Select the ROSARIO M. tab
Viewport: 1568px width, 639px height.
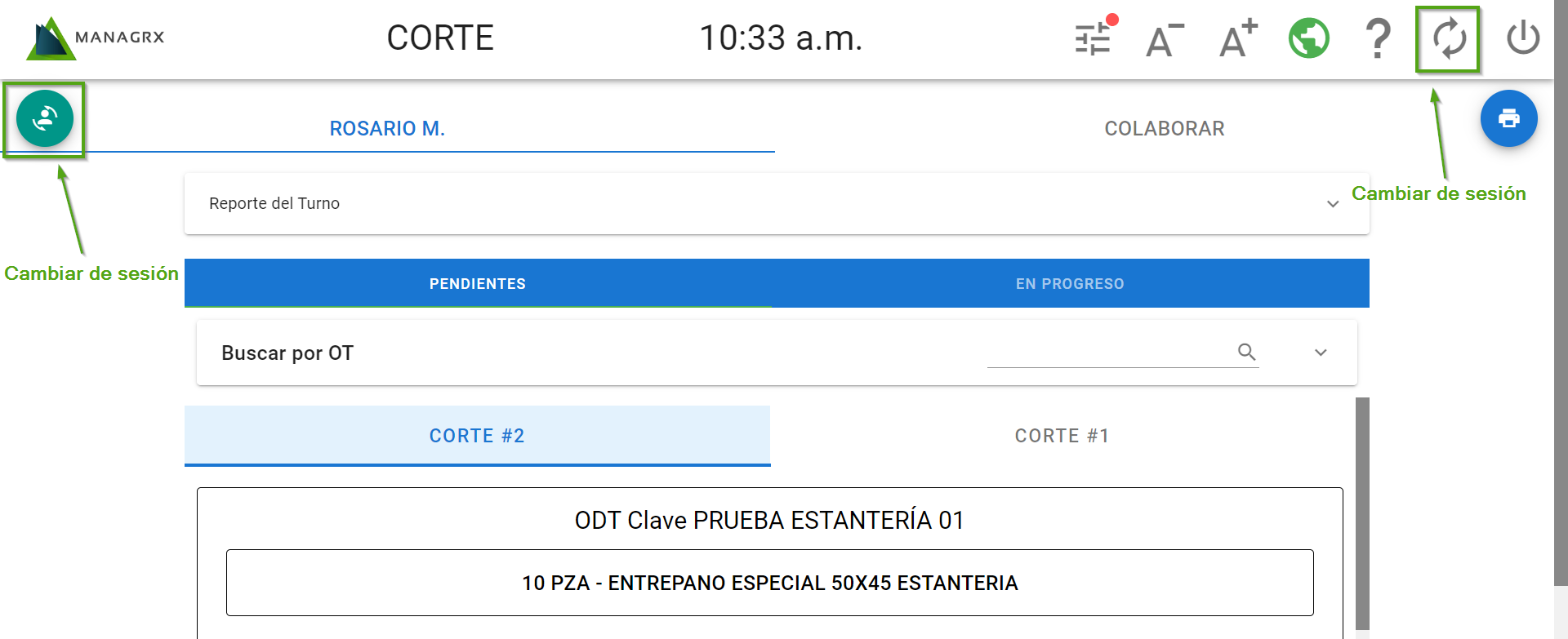387,129
